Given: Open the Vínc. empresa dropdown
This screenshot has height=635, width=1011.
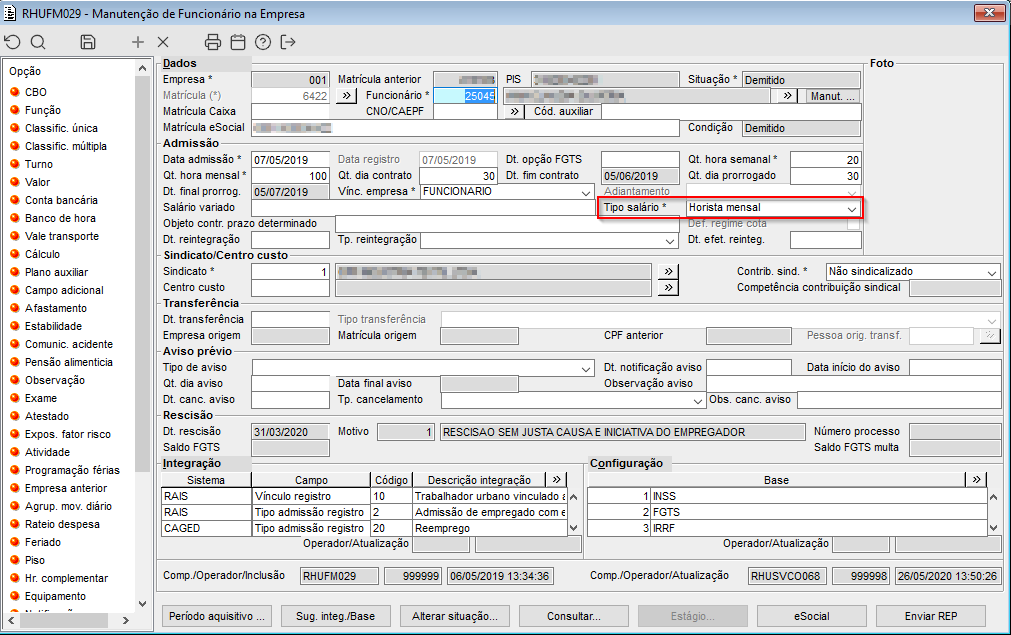Looking at the screenshot, I should point(585,192).
